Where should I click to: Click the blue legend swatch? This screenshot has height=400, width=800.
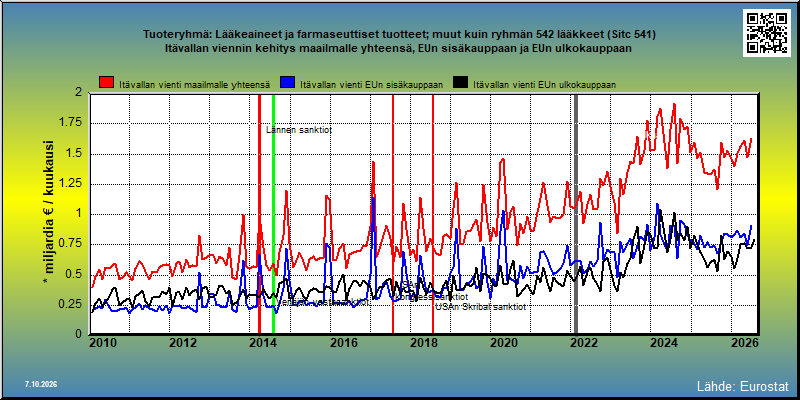pos(288,83)
